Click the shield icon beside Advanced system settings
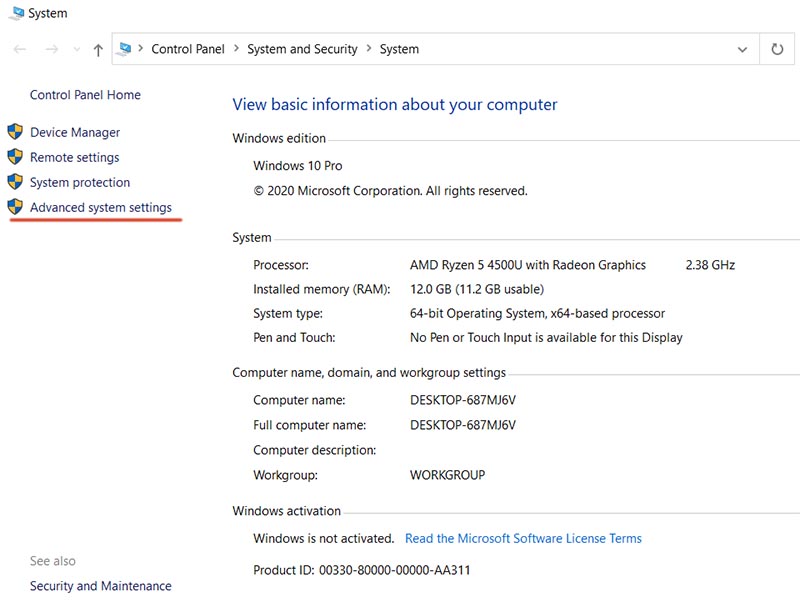The width and height of the screenshot is (800, 607). click(15, 207)
